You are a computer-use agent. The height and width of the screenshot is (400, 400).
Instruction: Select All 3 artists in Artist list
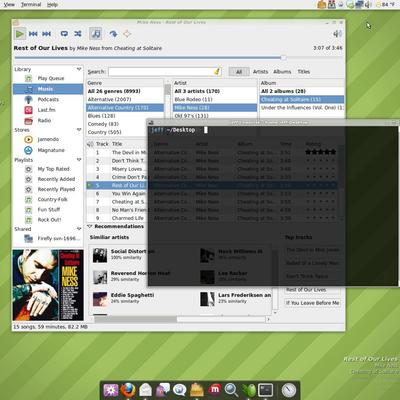(215, 91)
